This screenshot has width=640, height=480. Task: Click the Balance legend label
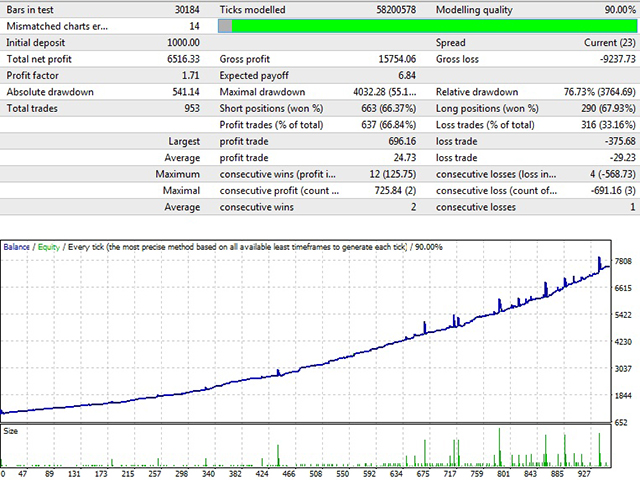point(16,246)
